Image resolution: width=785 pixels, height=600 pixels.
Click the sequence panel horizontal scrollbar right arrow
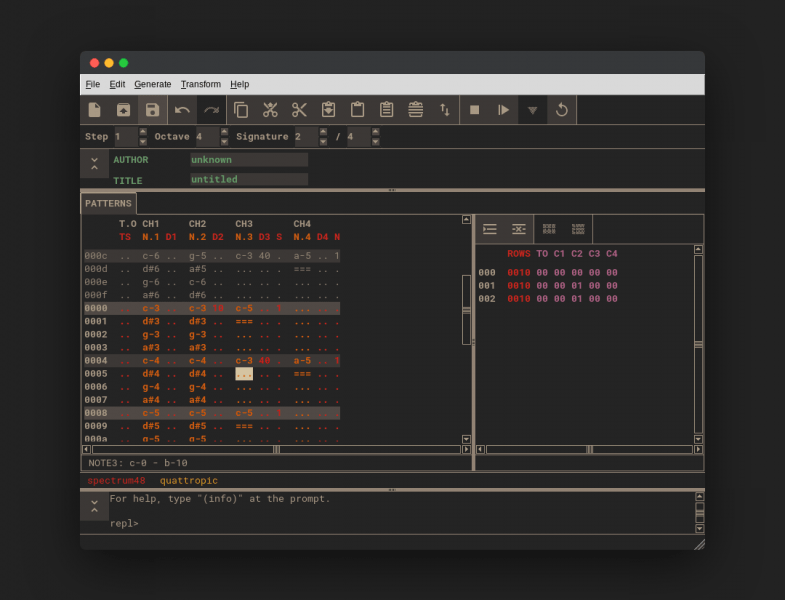(x=698, y=449)
